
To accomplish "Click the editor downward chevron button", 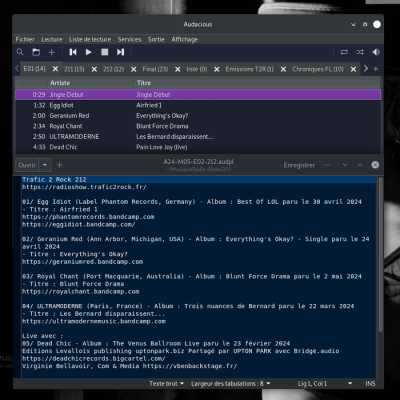I will pyautogui.click(x=345, y=165).
